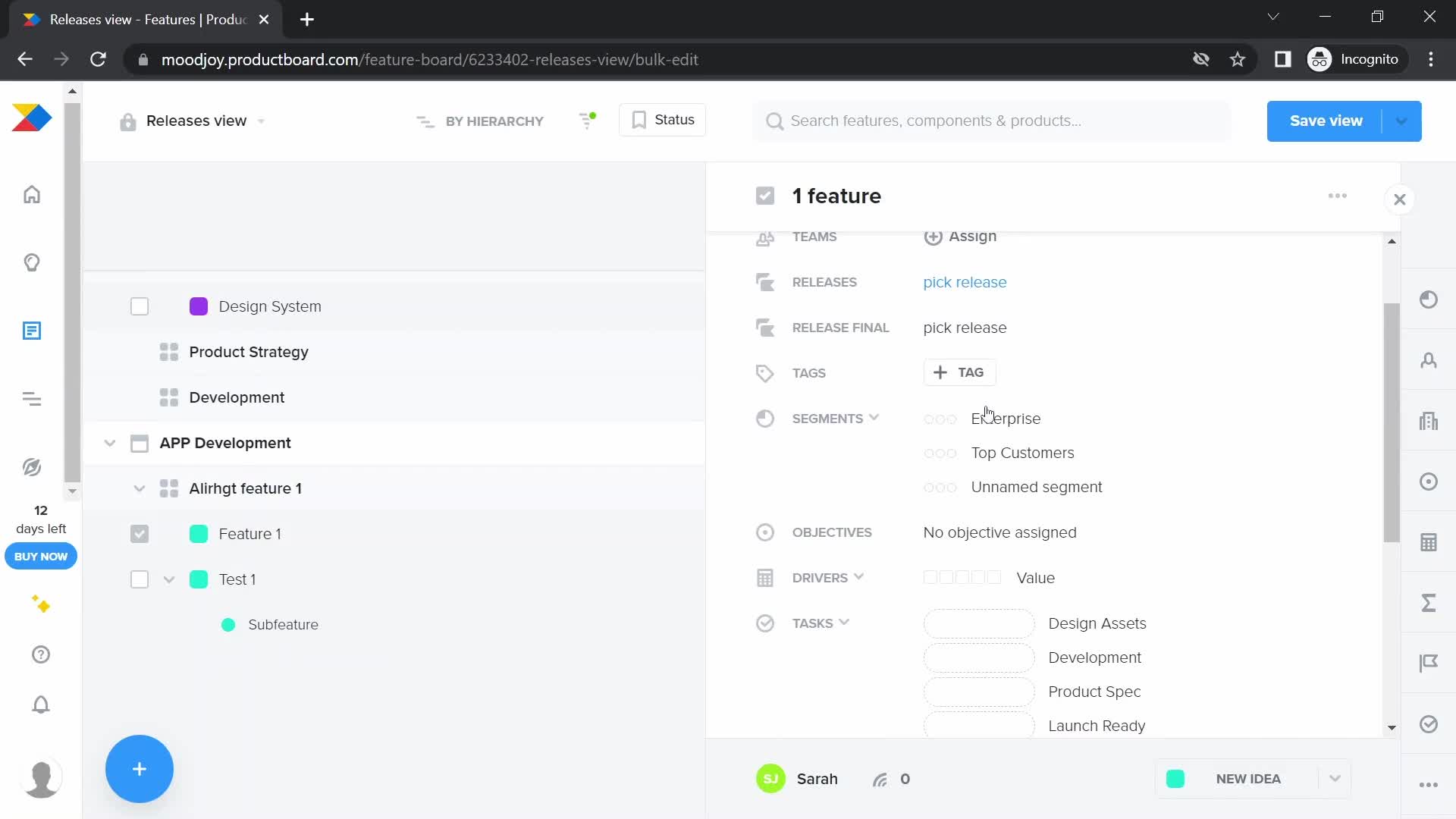Image resolution: width=1456 pixels, height=819 pixels.
Task: Click the tasks icon in the panel
Action: click(x=764, y=622)
